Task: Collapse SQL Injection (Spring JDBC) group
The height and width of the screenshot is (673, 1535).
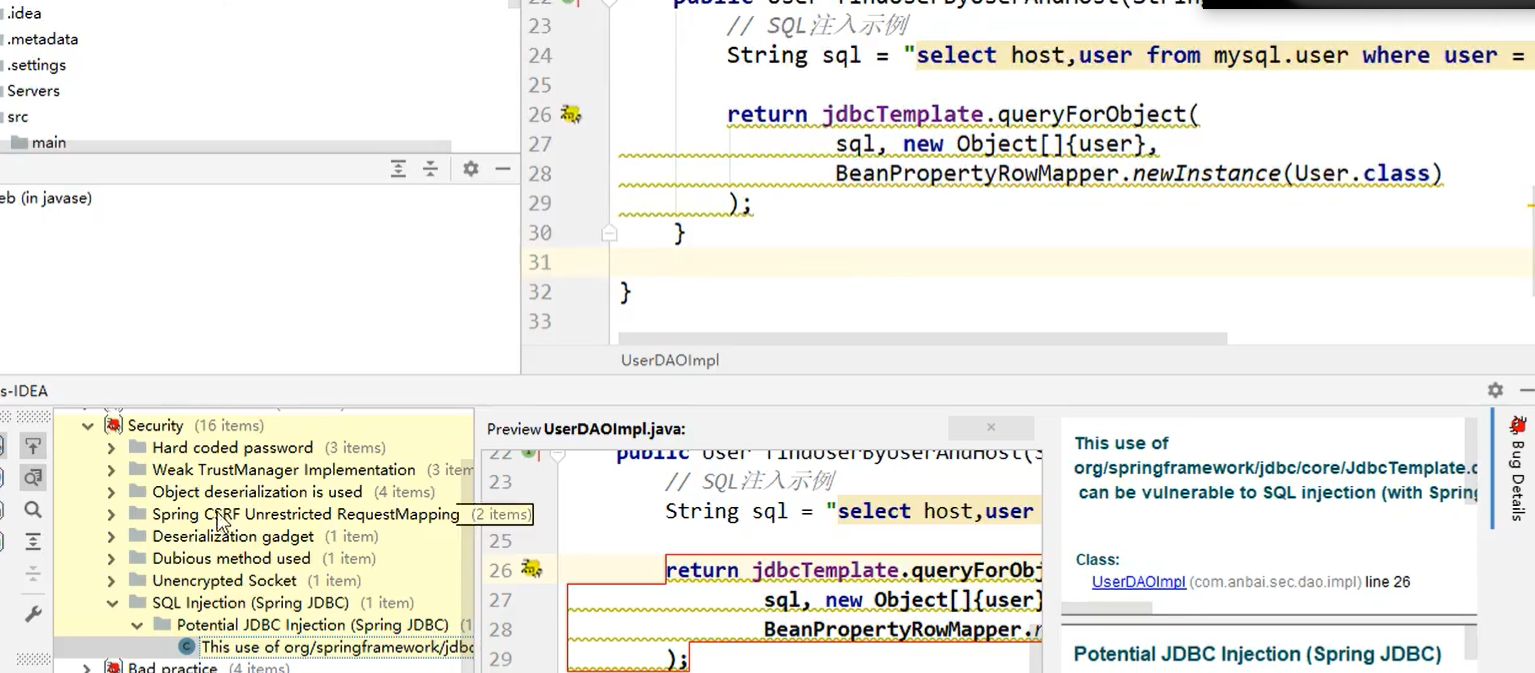Action: [x=111, y=603]
